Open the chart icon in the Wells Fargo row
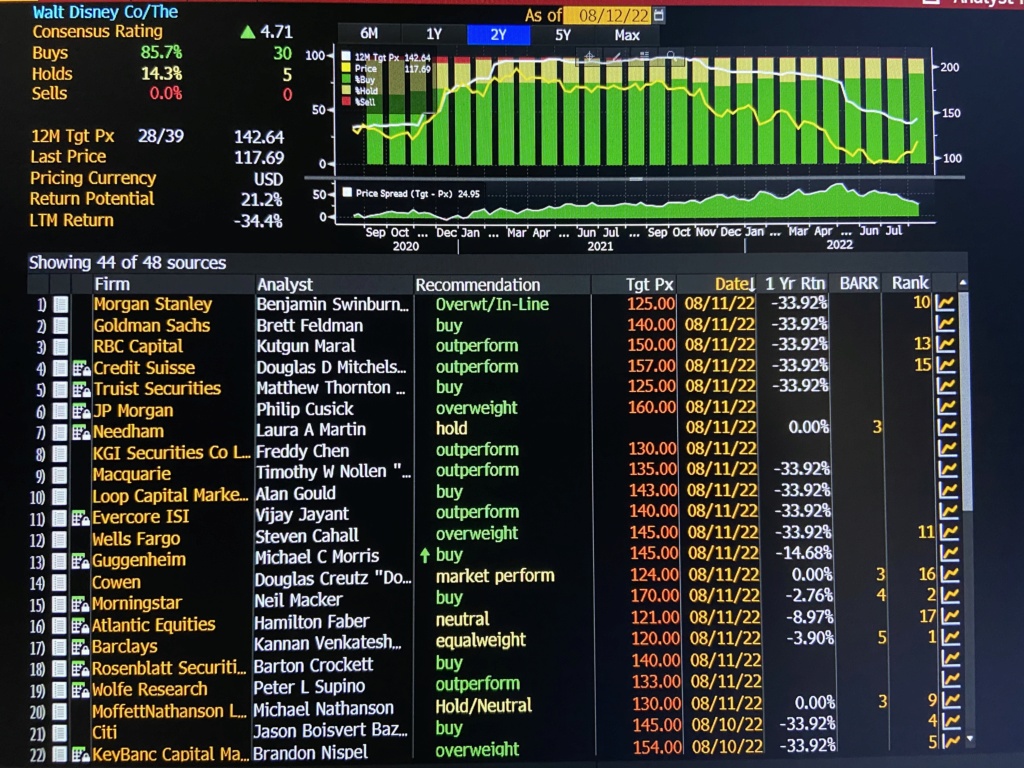 click(x=949, y=533)
